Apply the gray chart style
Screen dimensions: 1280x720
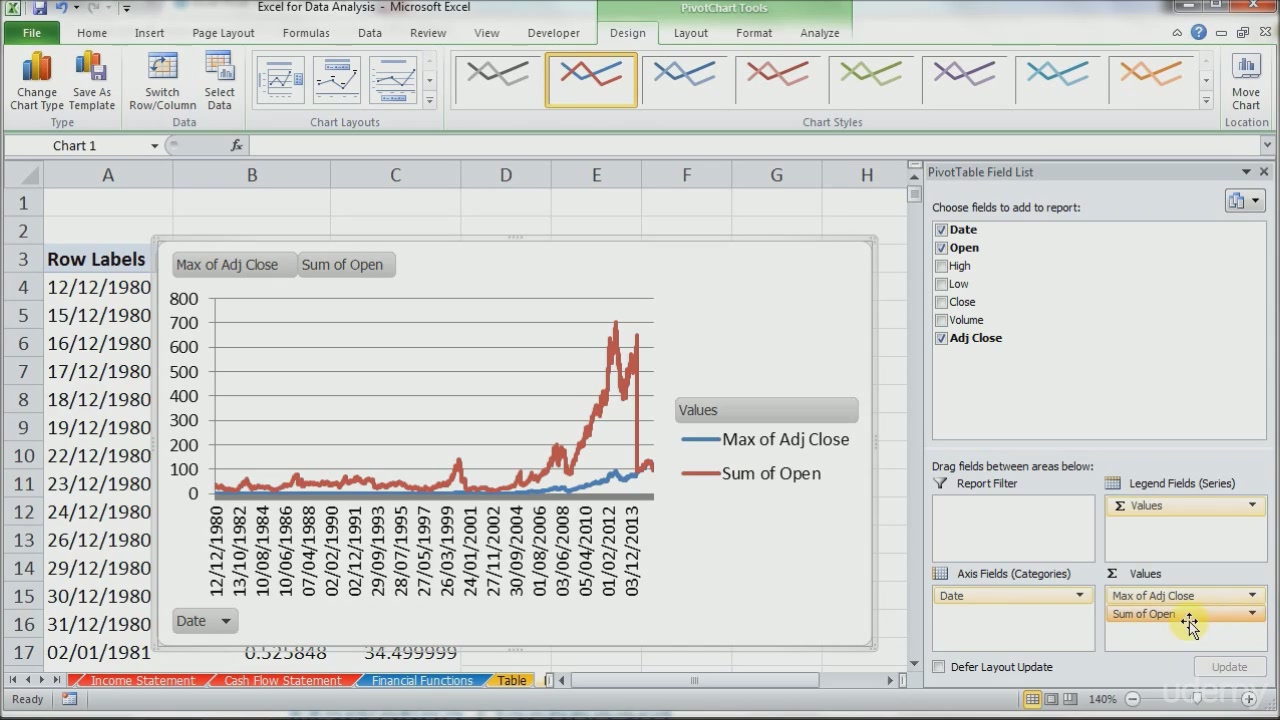click(x=497, y=80)
